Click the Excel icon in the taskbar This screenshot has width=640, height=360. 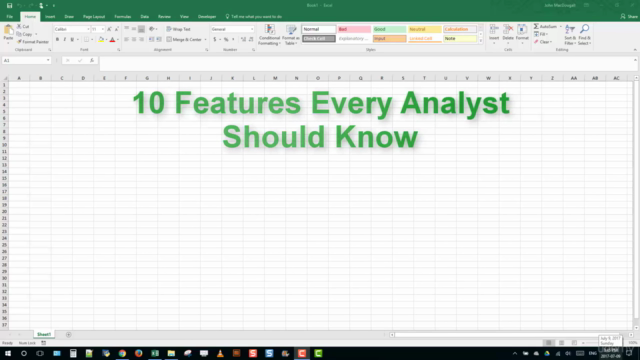click(x=155, y=353)
